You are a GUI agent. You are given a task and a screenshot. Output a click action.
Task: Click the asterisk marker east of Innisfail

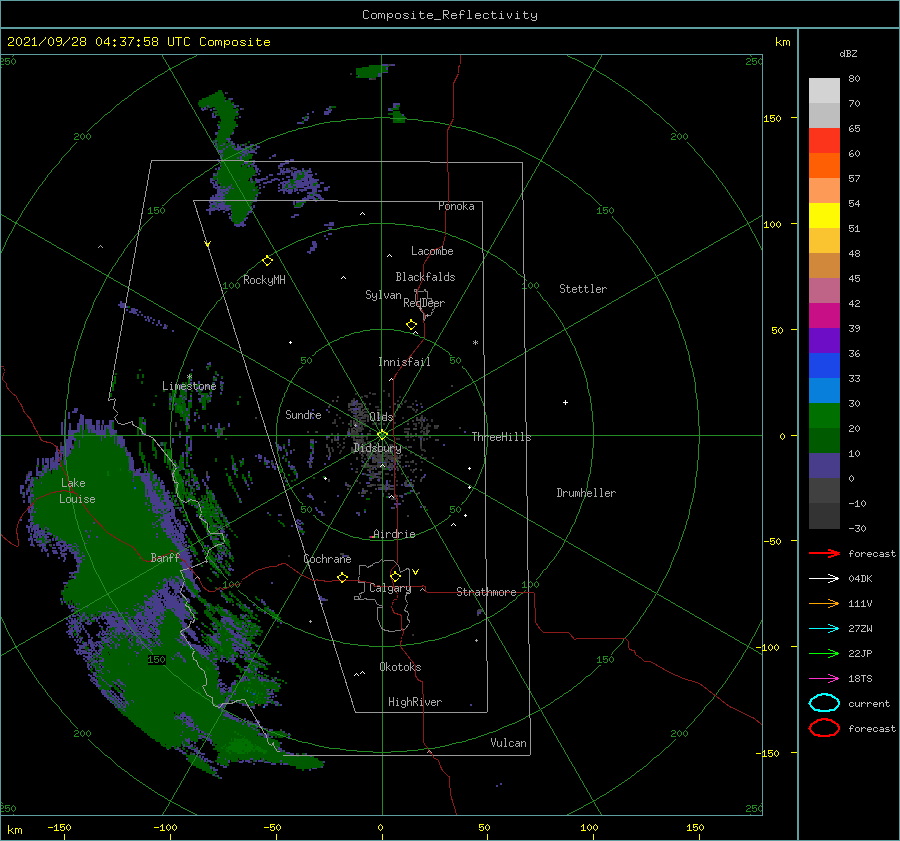coord(475,343)
